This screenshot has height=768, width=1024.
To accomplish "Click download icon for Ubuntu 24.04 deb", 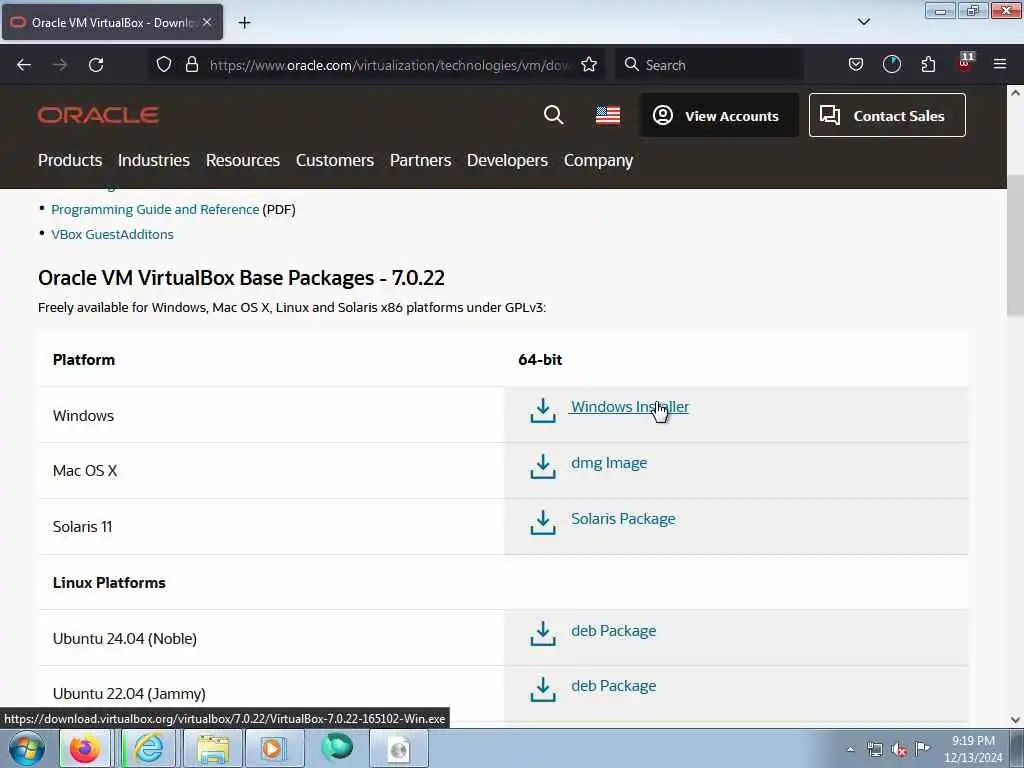I will point(543,633).
